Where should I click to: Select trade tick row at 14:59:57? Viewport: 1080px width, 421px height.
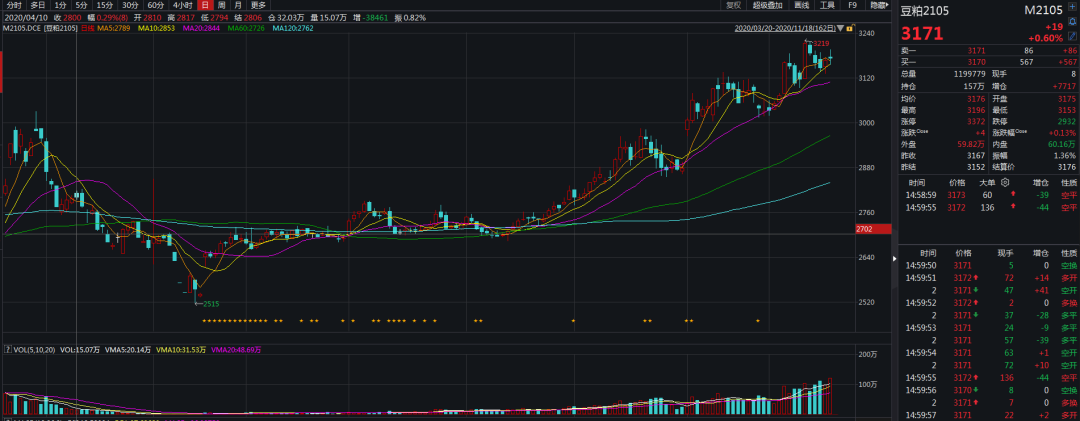tap(989, 415)
